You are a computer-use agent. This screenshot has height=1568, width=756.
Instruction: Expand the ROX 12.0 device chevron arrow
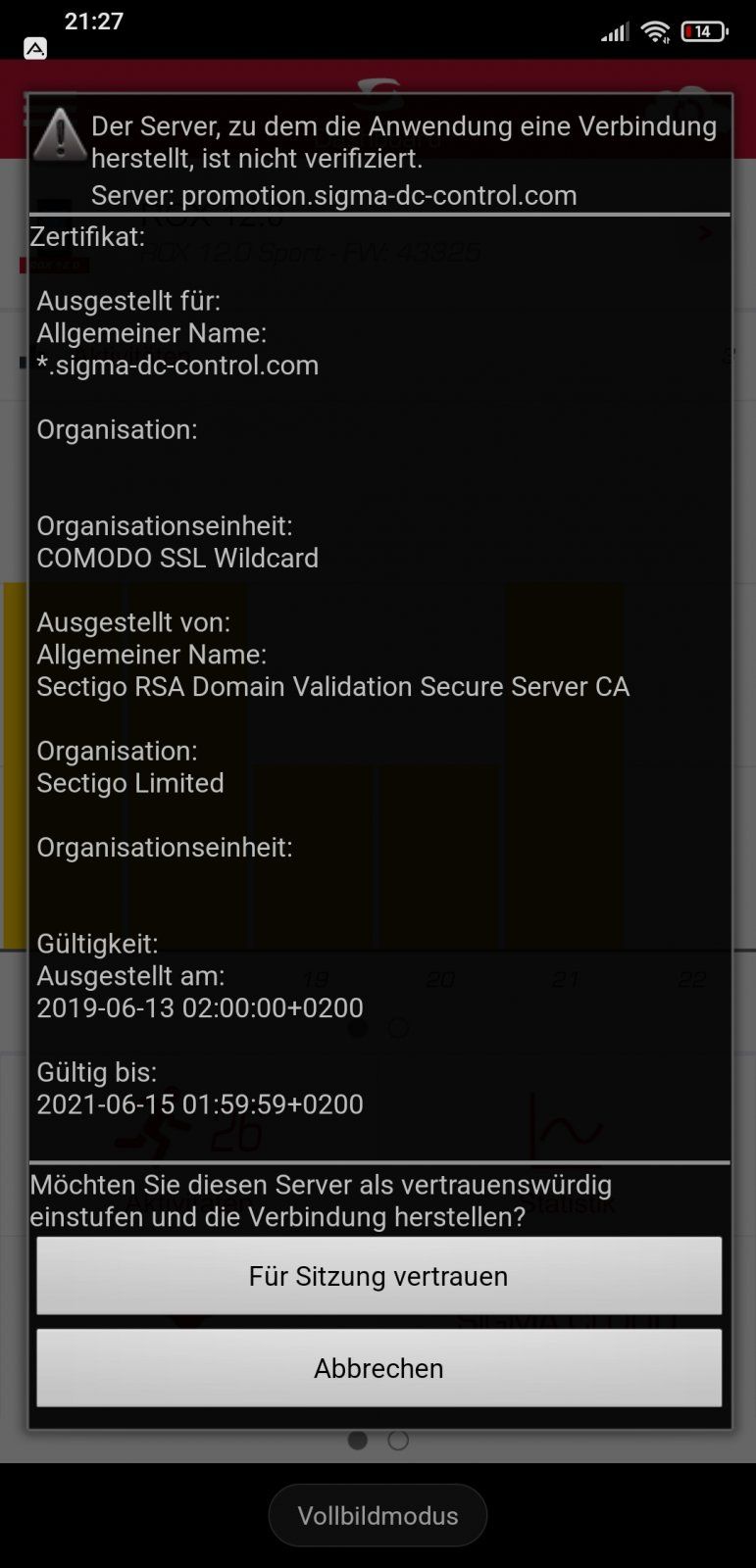click(705, 233)
